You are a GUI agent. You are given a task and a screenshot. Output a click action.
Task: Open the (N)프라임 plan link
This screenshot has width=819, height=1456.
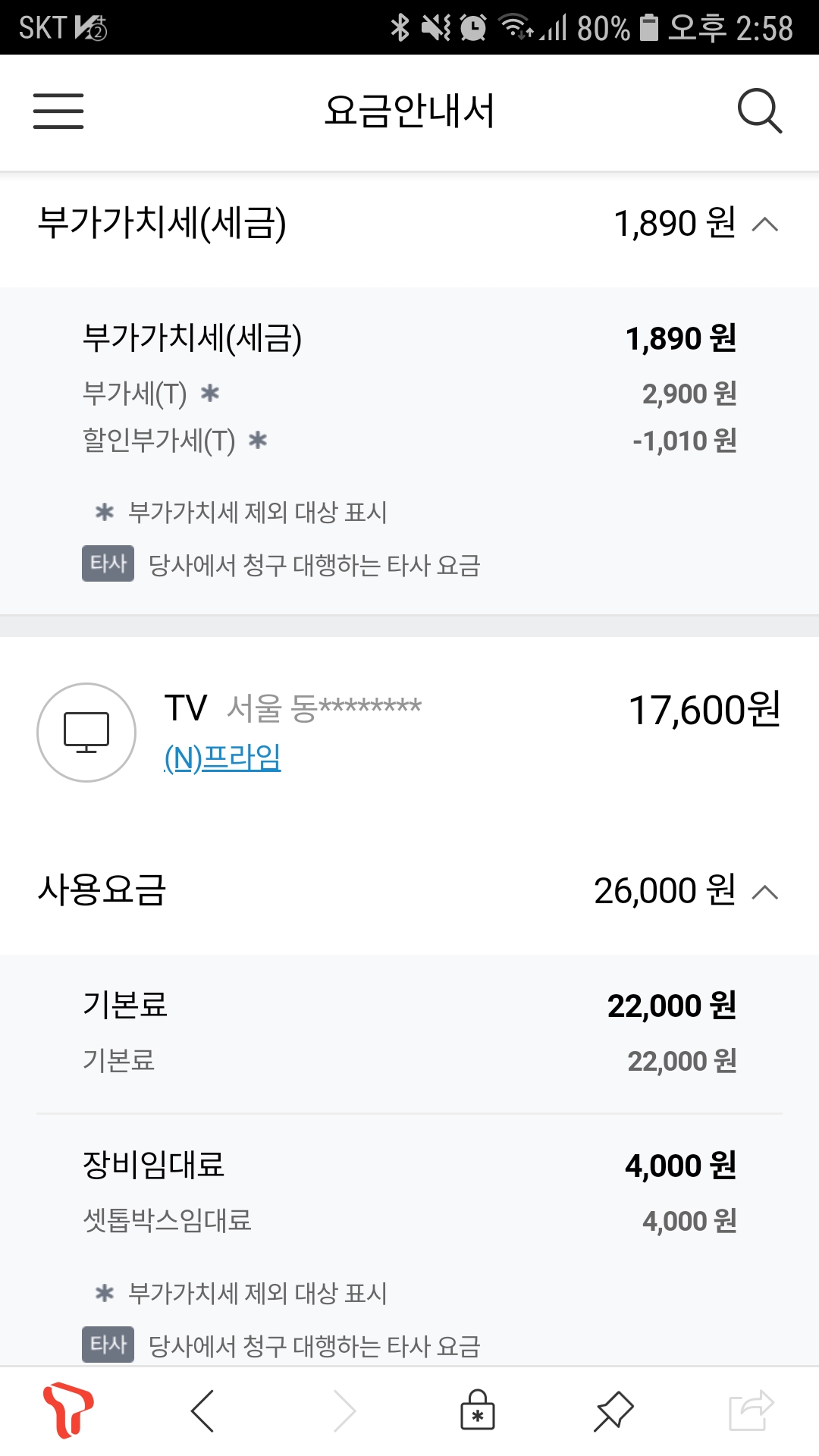[x=223, y=758]
